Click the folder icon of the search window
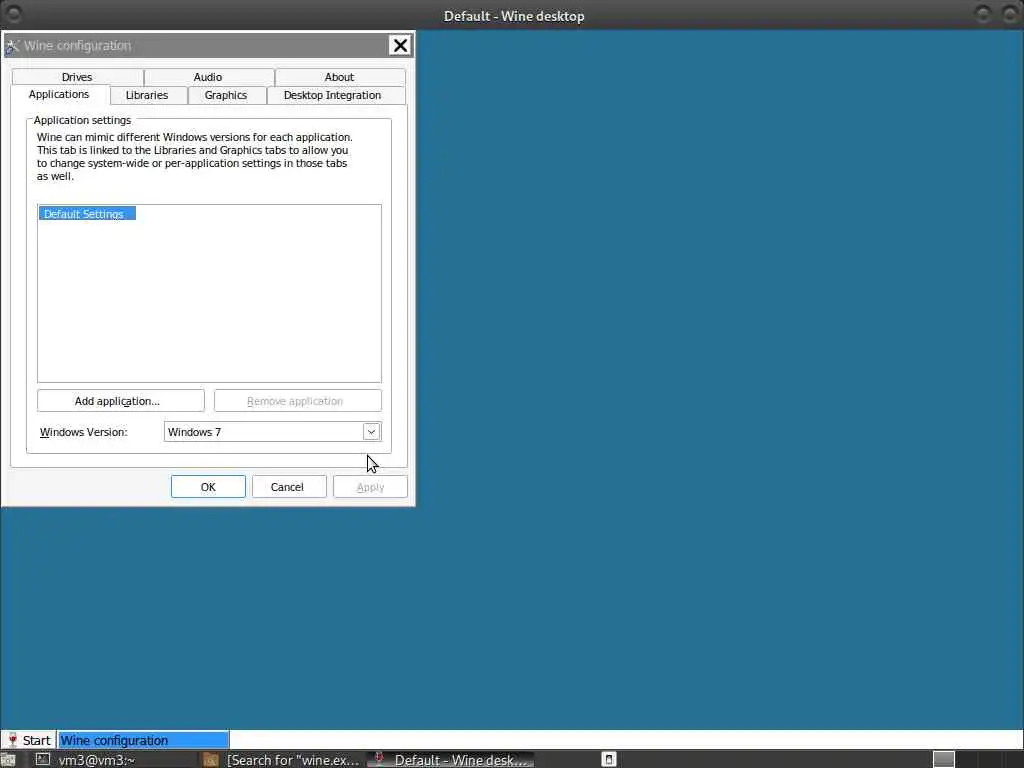The height and width of the screenshot is (768, 1024). pyautogui.click(x=210, y=760)
